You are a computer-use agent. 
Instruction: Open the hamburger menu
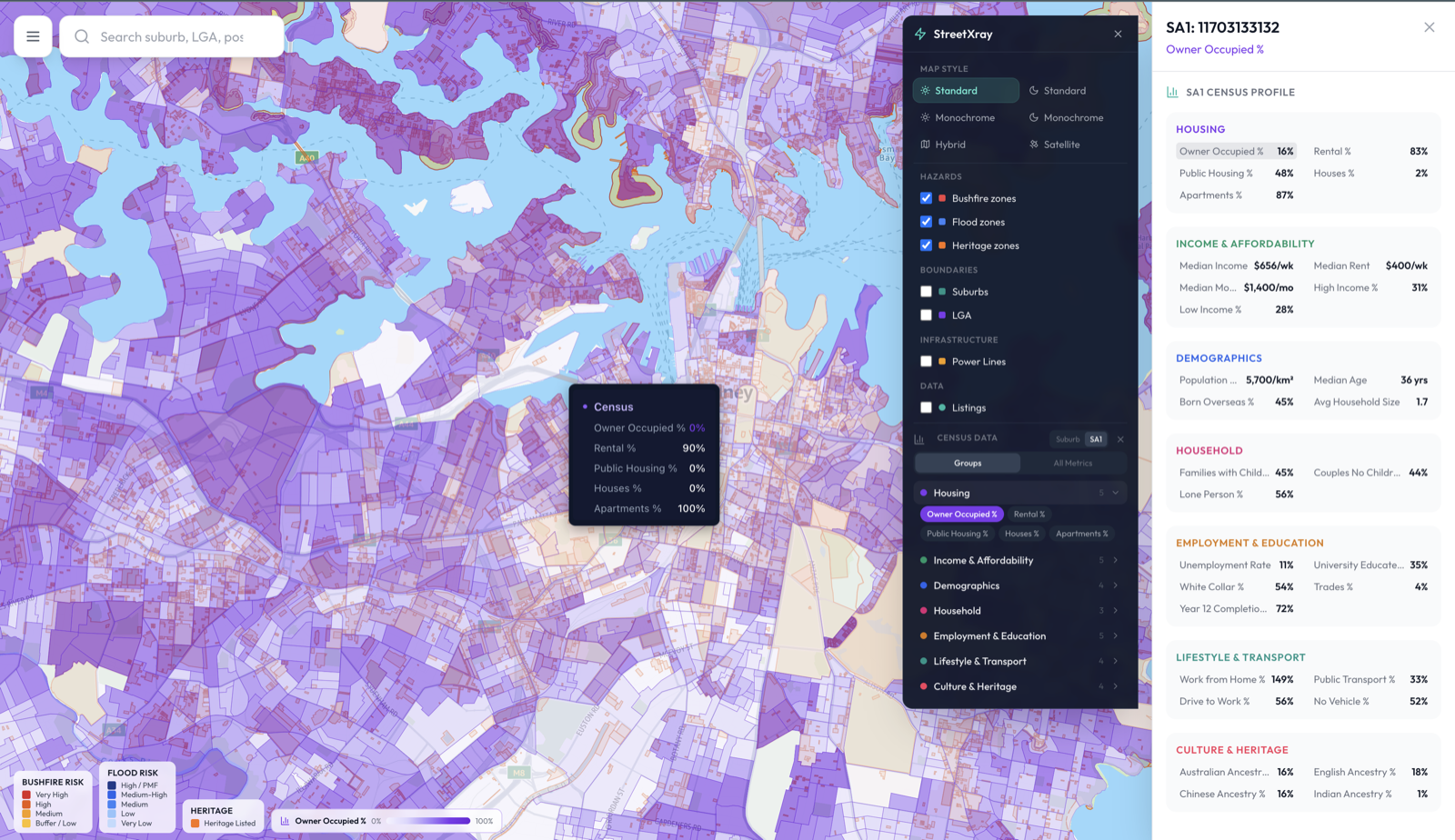33,35
